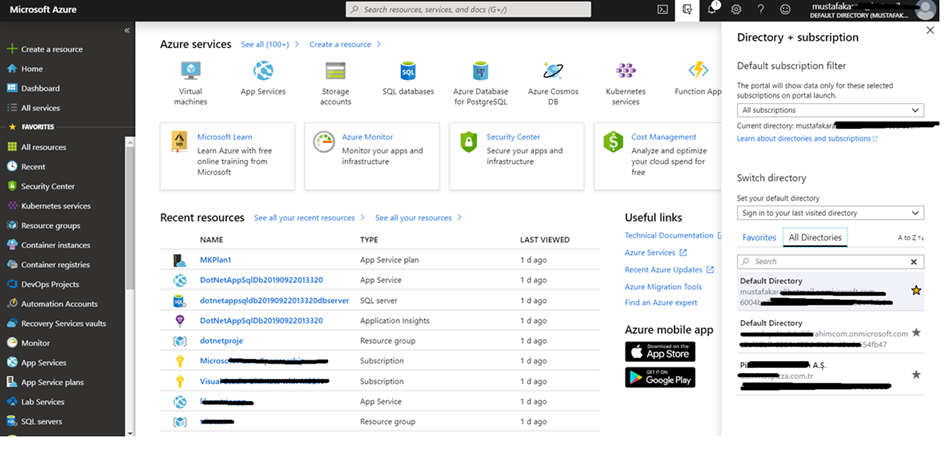Open MKPlan1 resource
The width and height of the screenshot is (949, 450).
[215, 260]
